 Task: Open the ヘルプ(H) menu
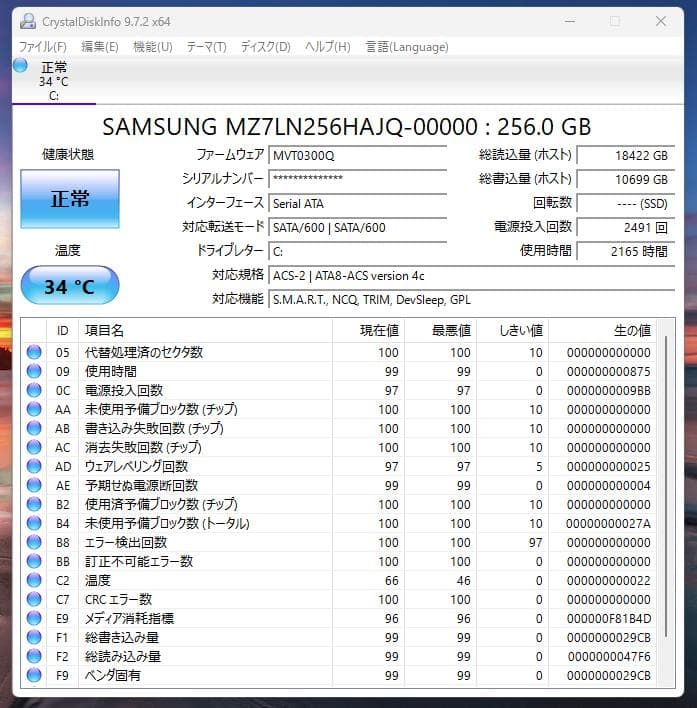[x=328, y=47]
